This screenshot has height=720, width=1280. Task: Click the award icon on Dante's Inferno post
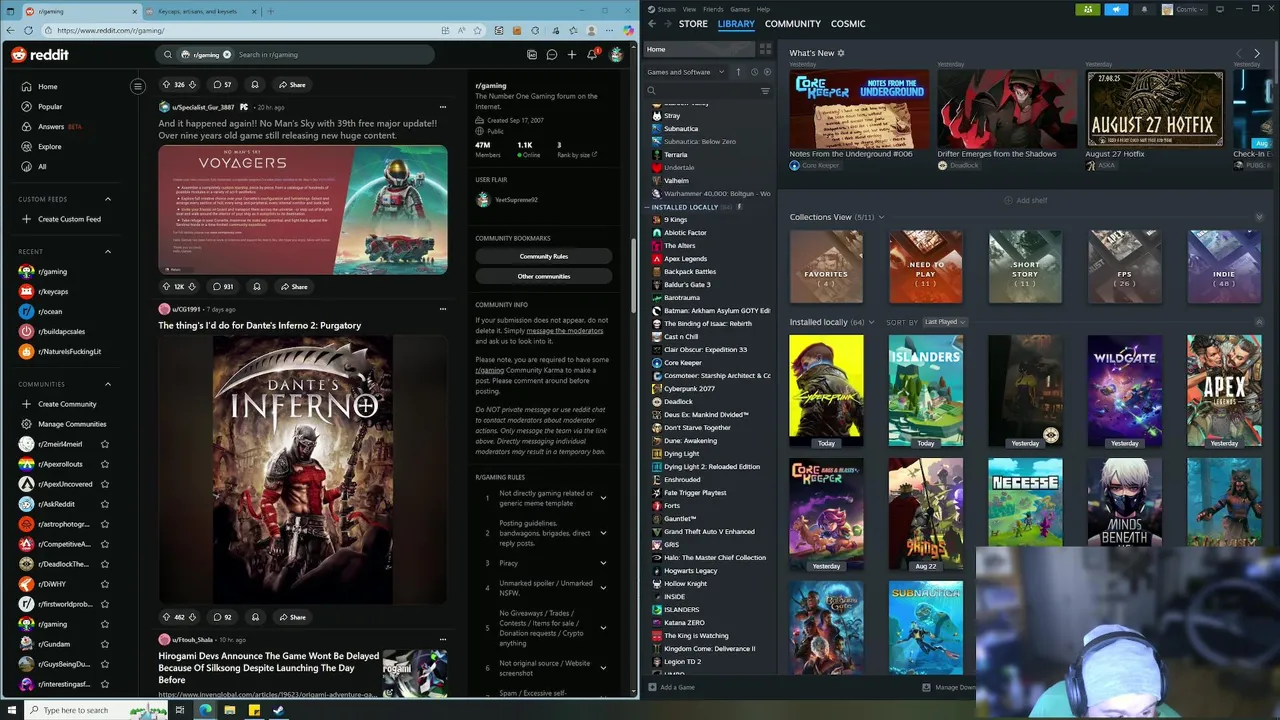pyautogui.click(x=255, y=617)
